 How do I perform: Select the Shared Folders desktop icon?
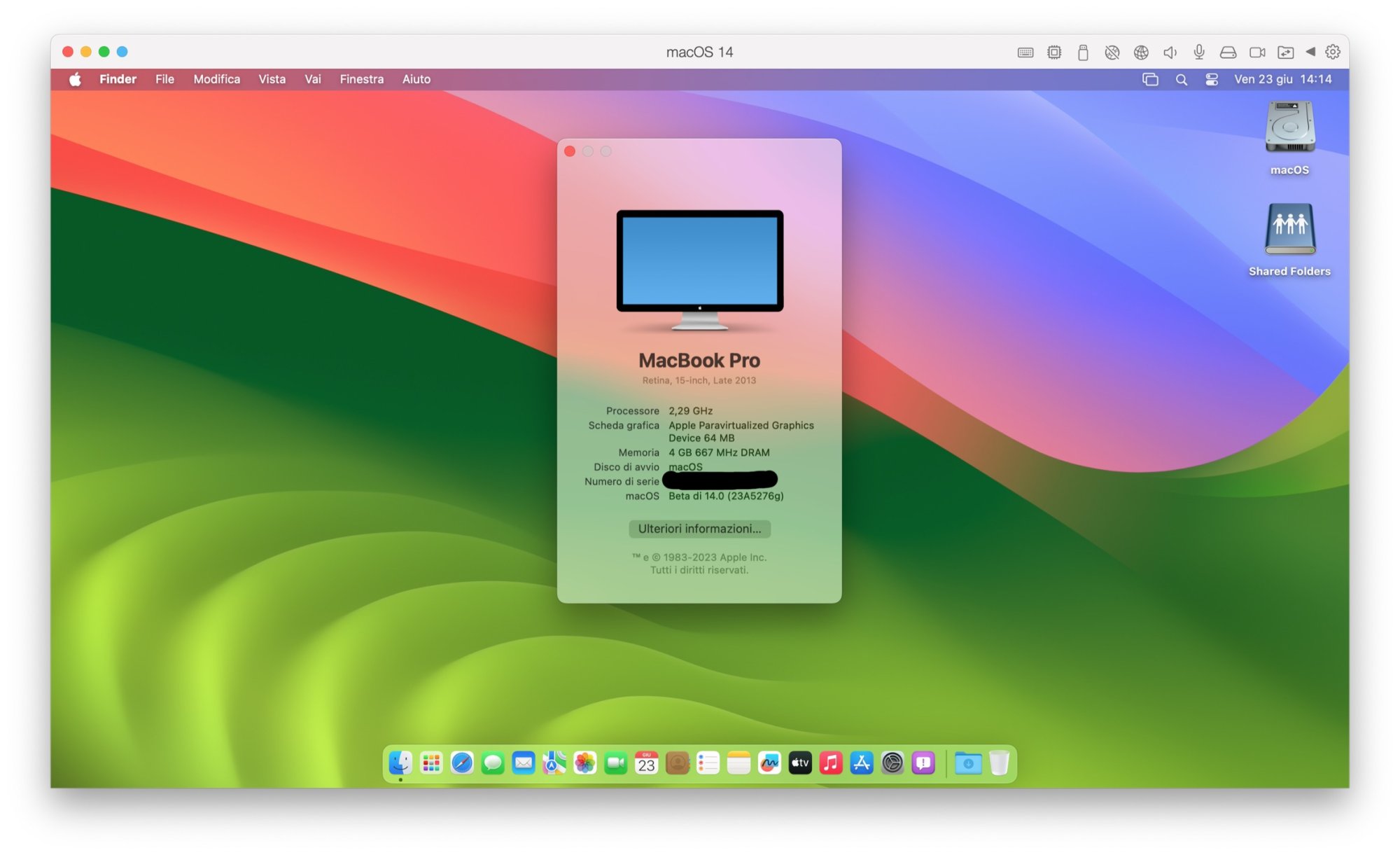pos(1290,230)
